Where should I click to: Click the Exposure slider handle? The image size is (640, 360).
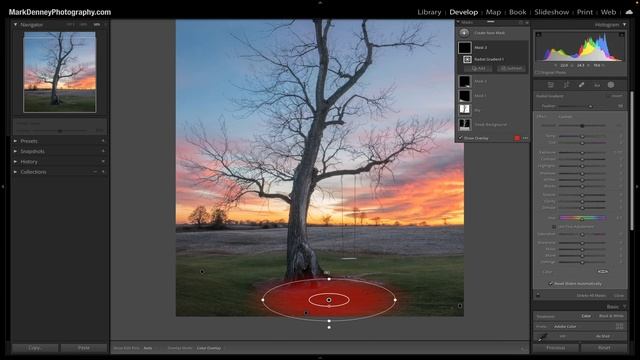point(582,153)
